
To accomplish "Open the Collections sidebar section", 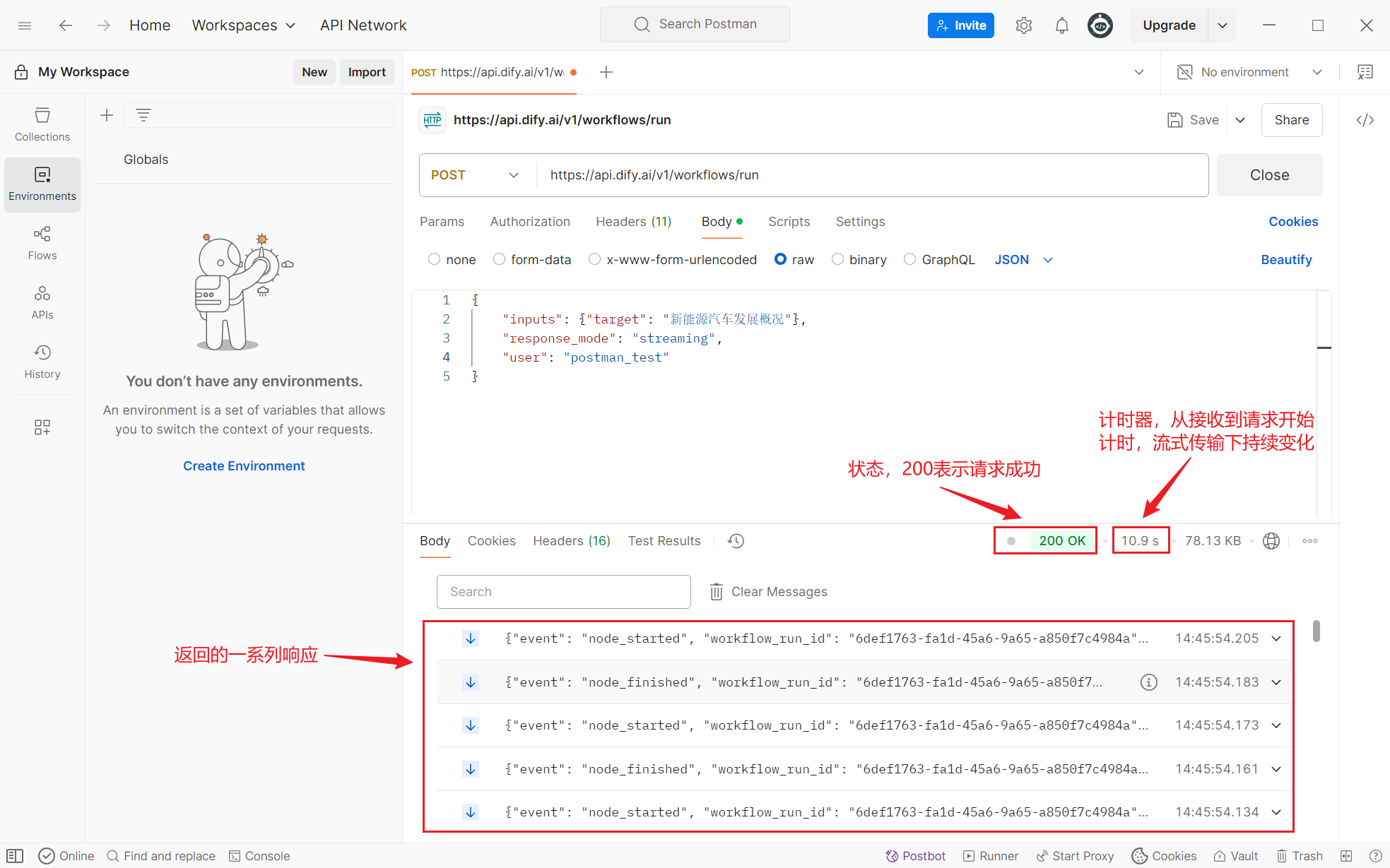I will (42, 124).
